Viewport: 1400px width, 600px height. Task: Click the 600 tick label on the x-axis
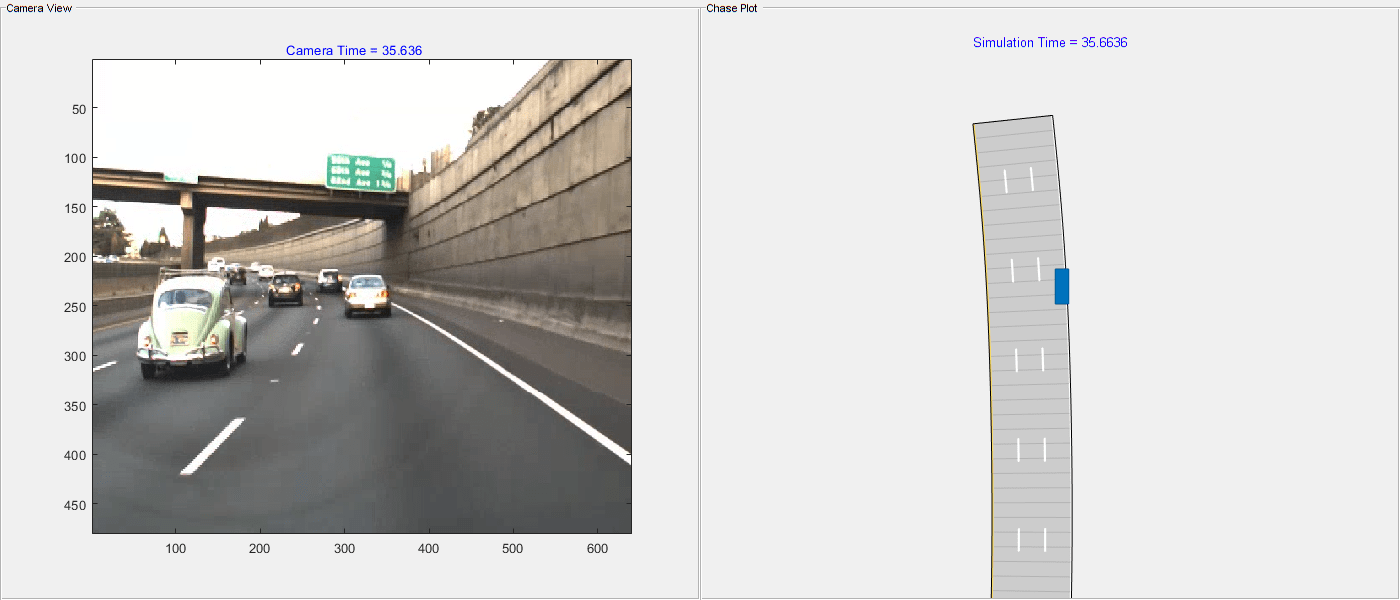[x=597, y=548]
